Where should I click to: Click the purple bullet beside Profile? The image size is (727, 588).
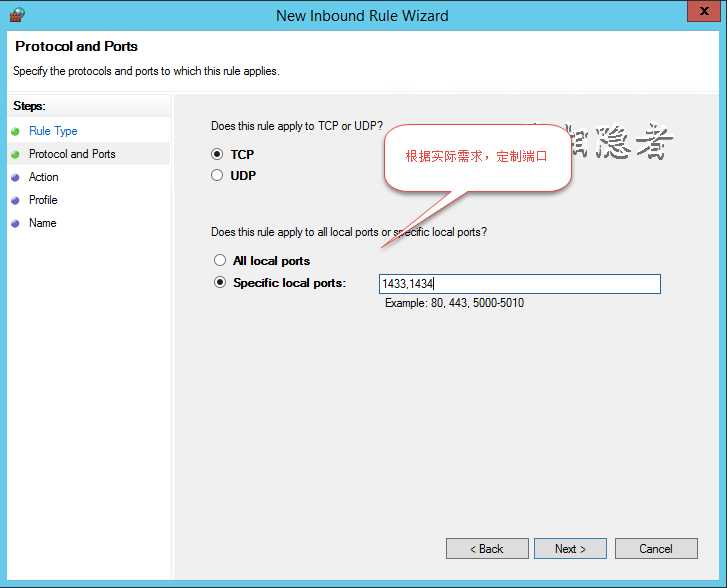[15, 200]
